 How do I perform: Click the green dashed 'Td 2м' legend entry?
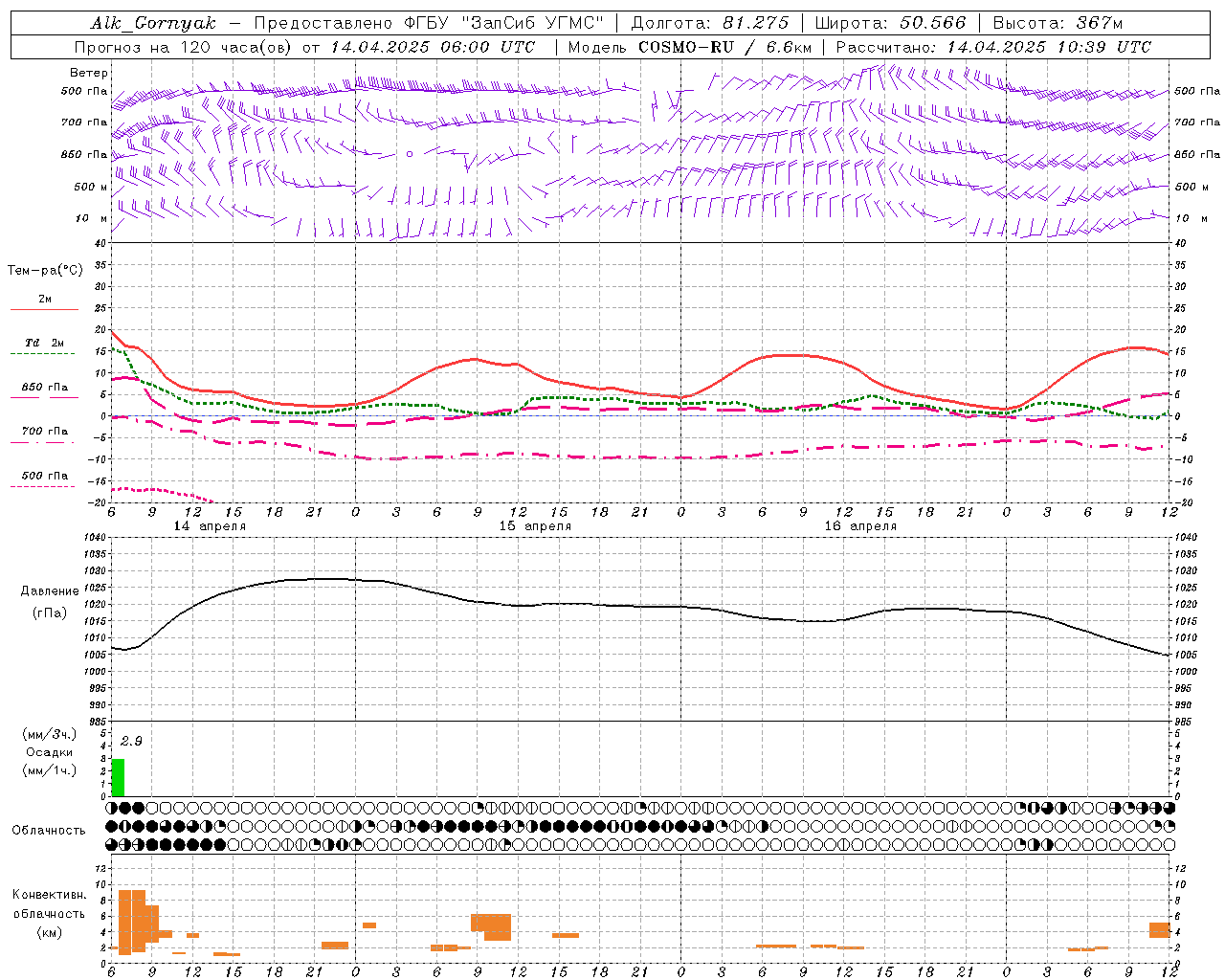(44, 347)
